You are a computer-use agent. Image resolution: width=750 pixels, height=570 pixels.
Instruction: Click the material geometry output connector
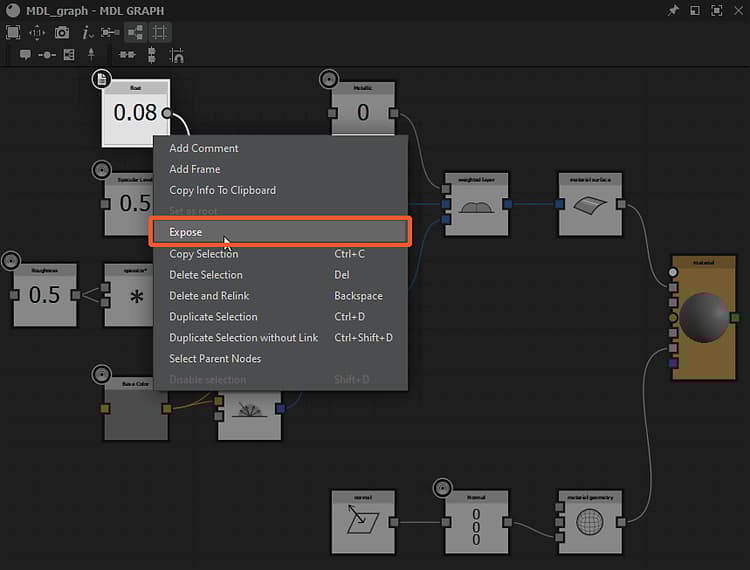point(621,522)
